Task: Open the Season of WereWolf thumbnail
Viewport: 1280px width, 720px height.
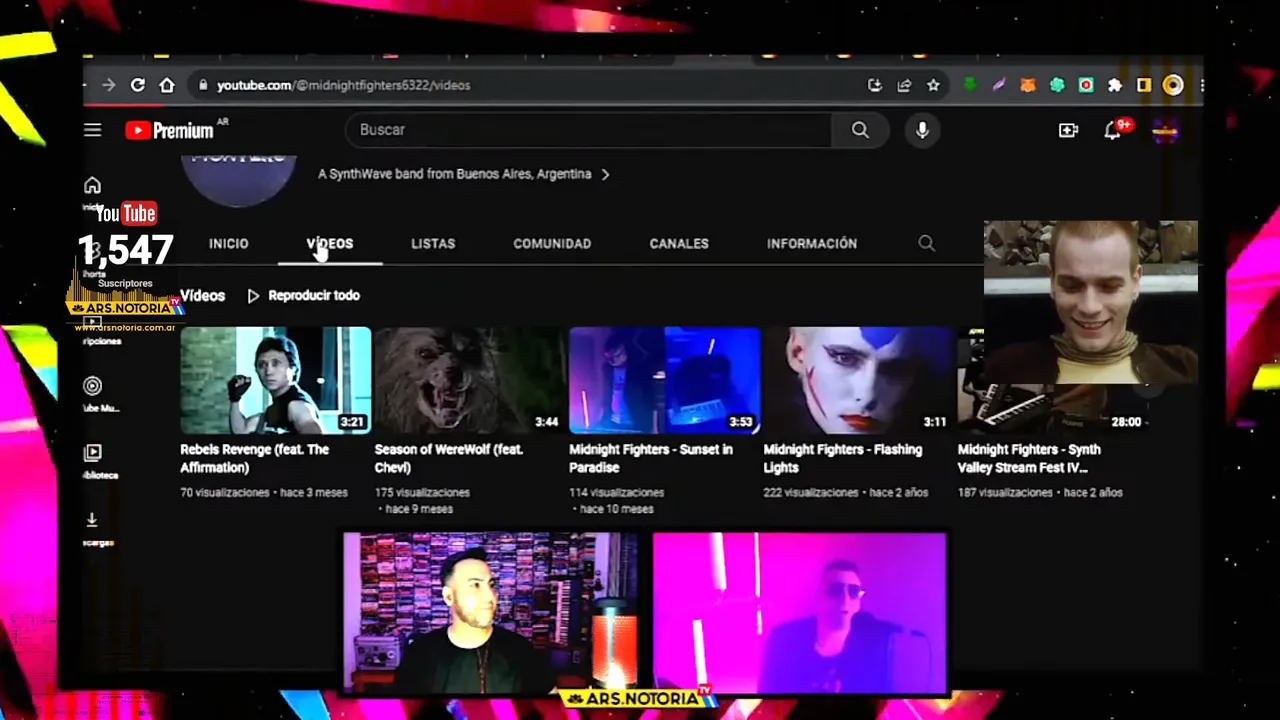Action: tap(470, 381)
